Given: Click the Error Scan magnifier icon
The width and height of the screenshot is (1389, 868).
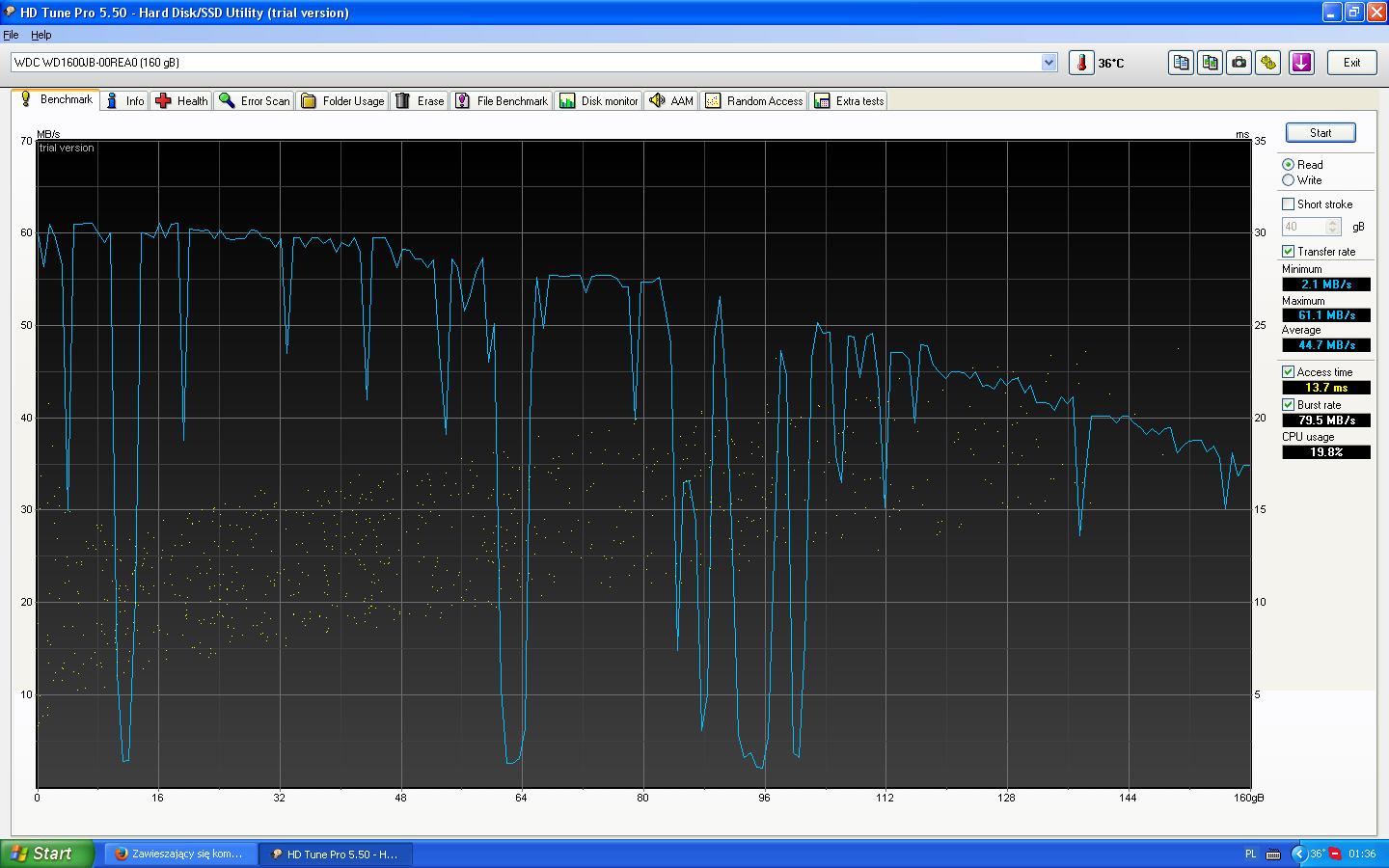Looking at the screenshot, I should [227, 100].
